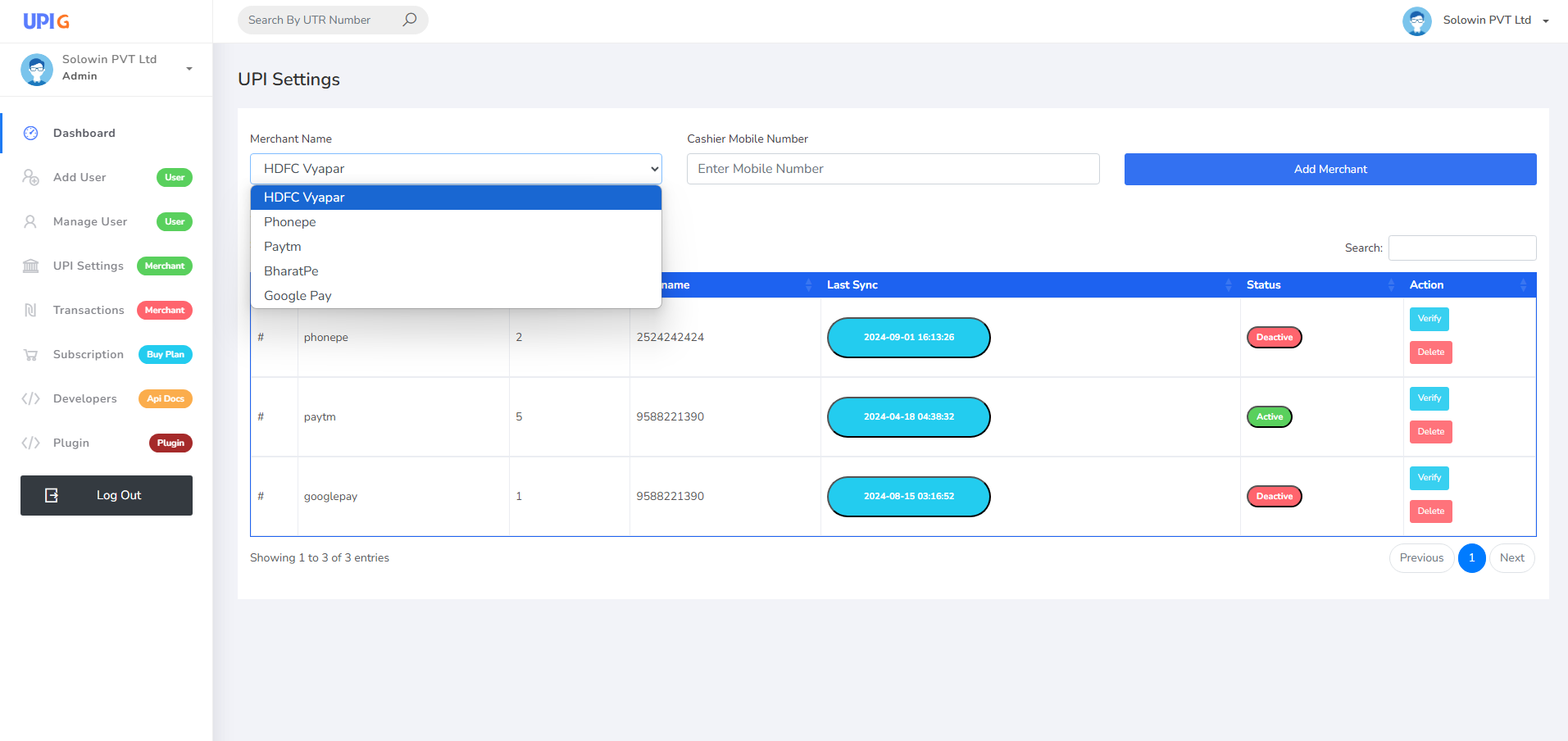The width and height of the screenshot is (1568, 741).
Task: Click the Developers code icon
Action: coord(31,398)
